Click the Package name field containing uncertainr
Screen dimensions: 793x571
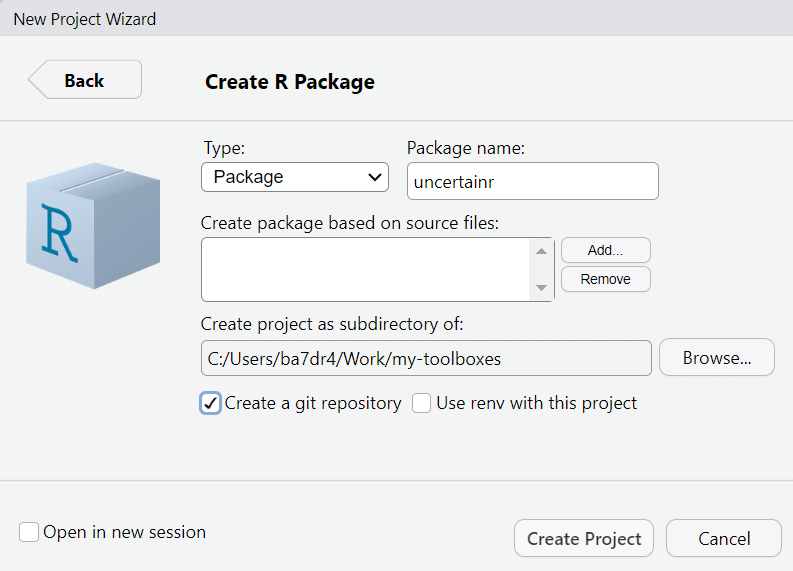coord(533,181)
